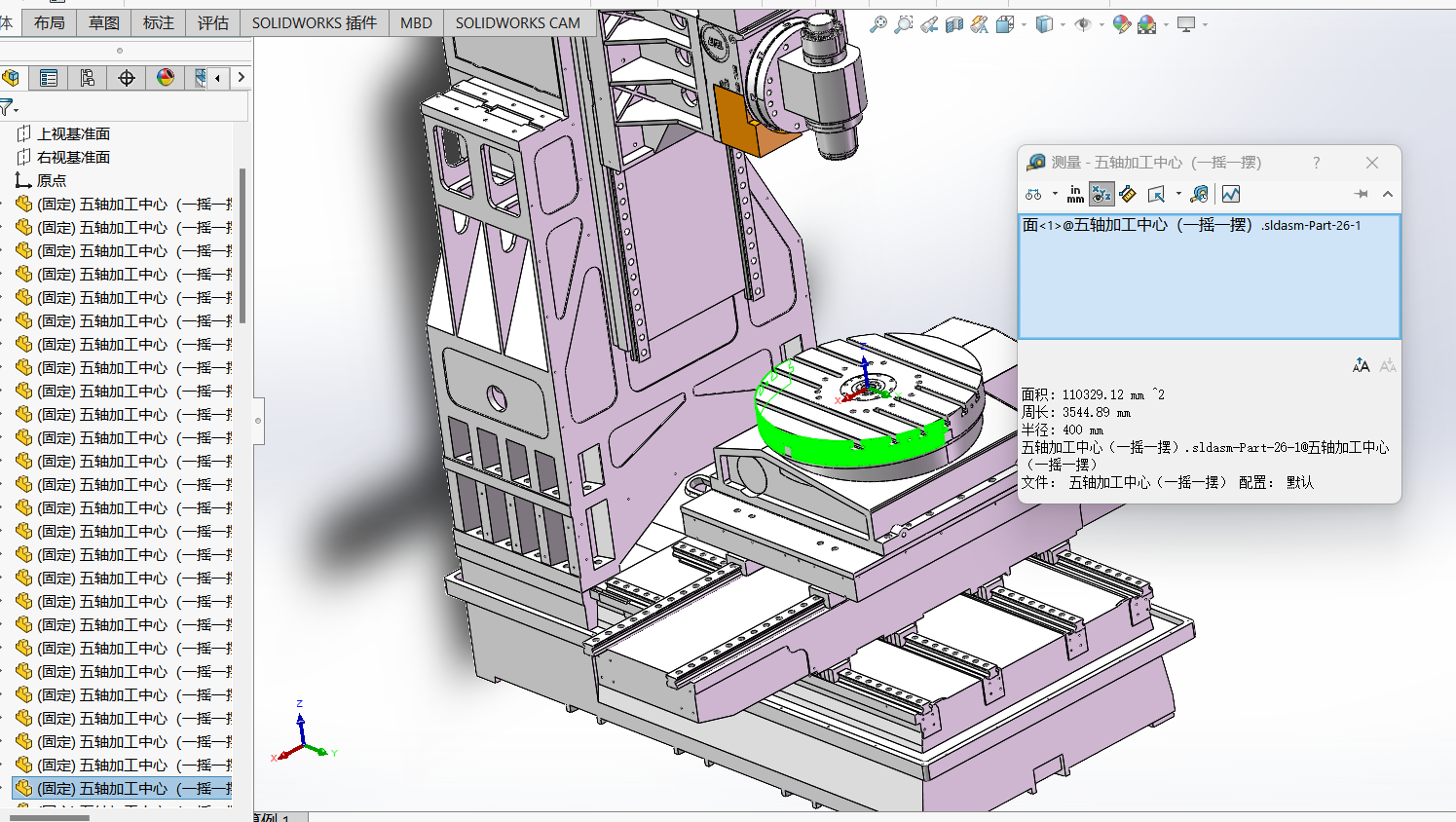Screen dimensions: 1456x822
Task: Click the Dynamic Annotation Views icon
Action: [980, 24]
